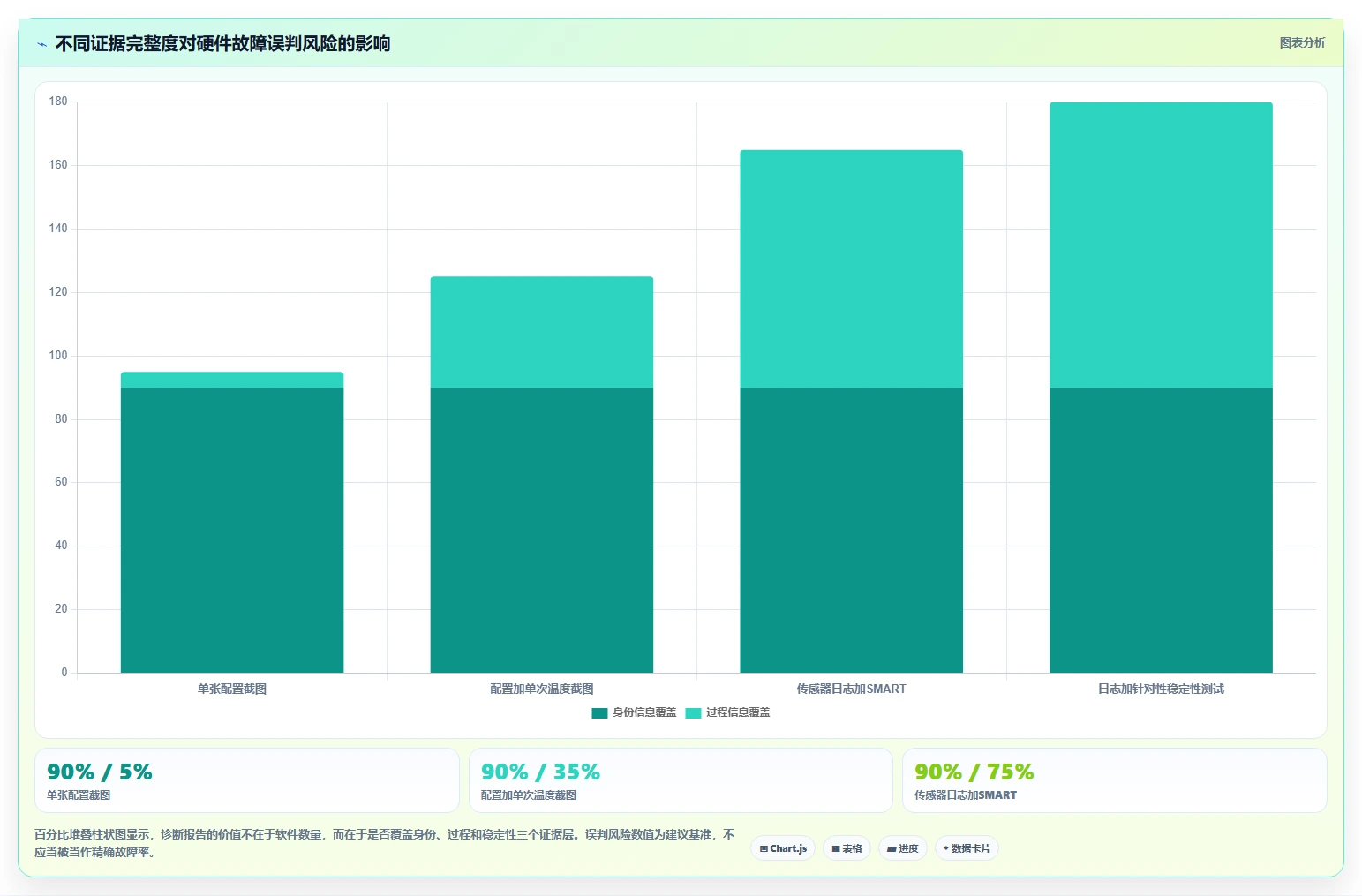Click the light teal segment of 传感器日志加SMART bar
Screen dimensions: 1362x896
852,268
